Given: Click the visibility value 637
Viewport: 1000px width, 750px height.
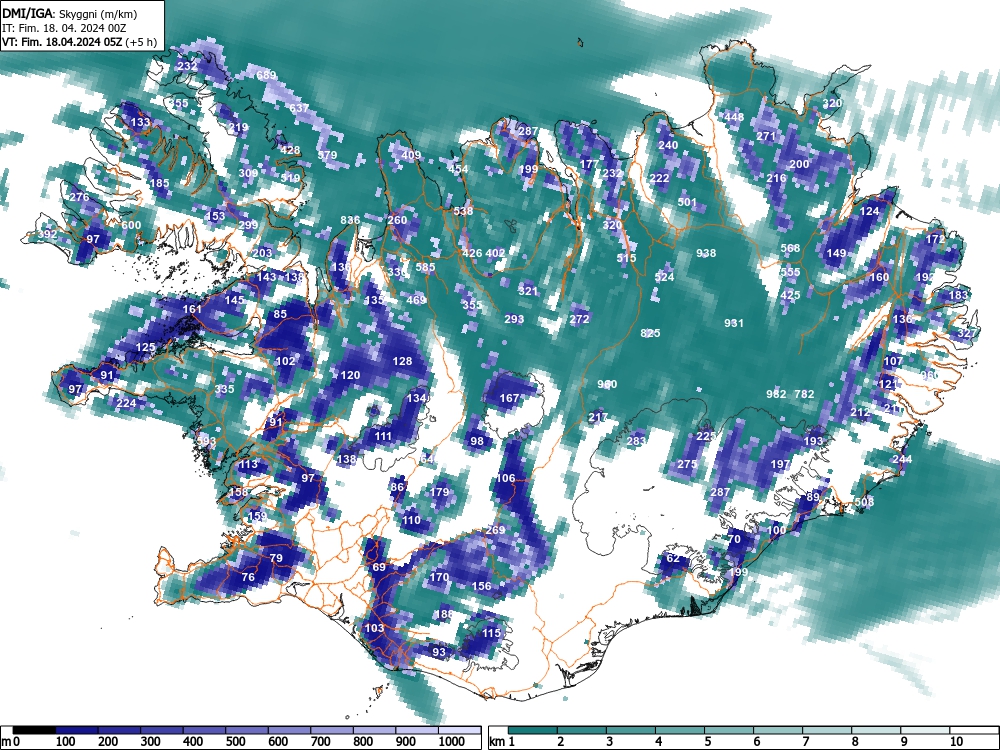Looking at the screenshot, I should point(298,108).
